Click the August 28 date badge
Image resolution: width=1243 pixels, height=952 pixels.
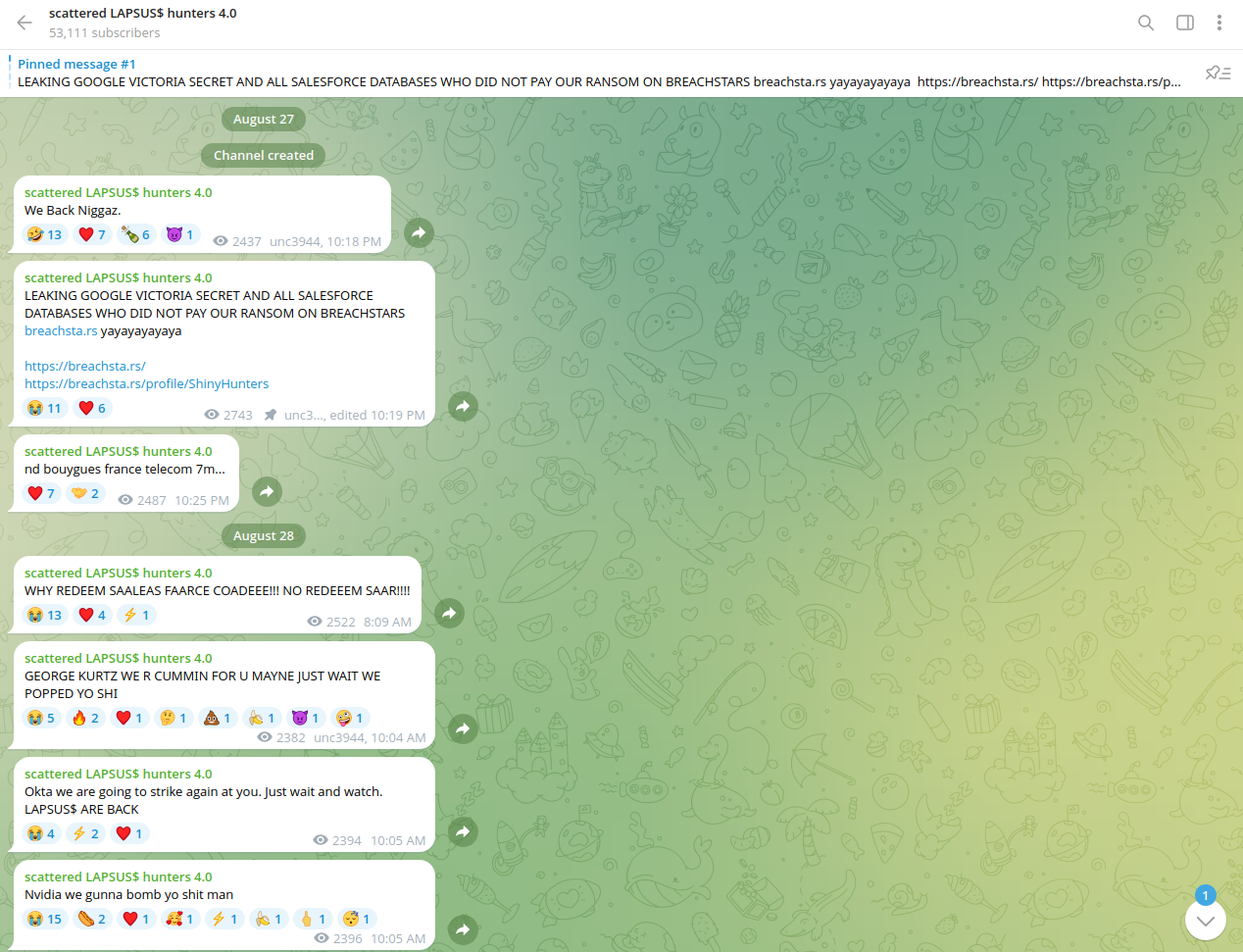click(264, 536)
